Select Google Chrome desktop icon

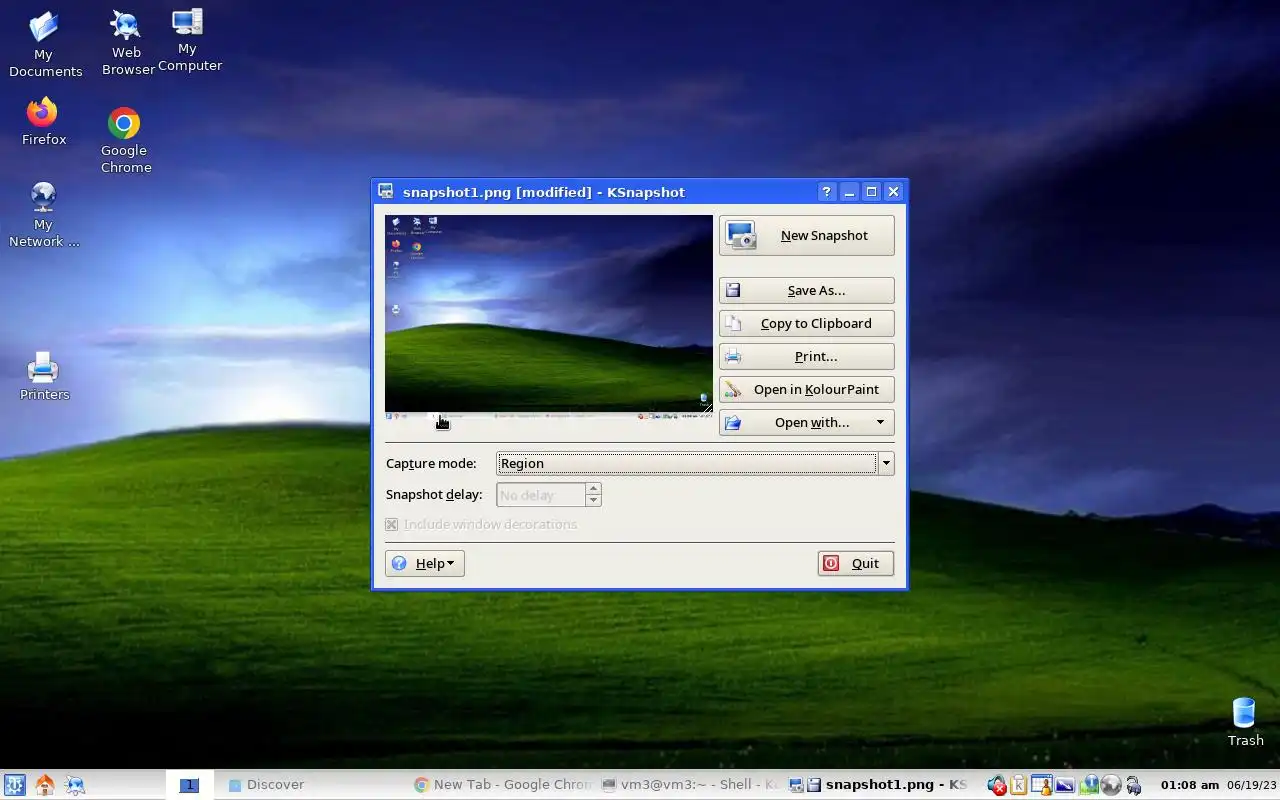(x=125, y=140)
